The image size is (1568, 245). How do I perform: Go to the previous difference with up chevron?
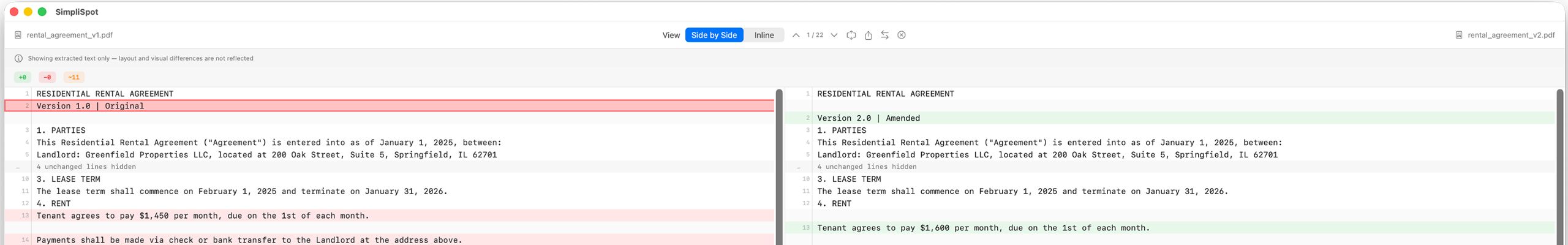click(796, 36)
